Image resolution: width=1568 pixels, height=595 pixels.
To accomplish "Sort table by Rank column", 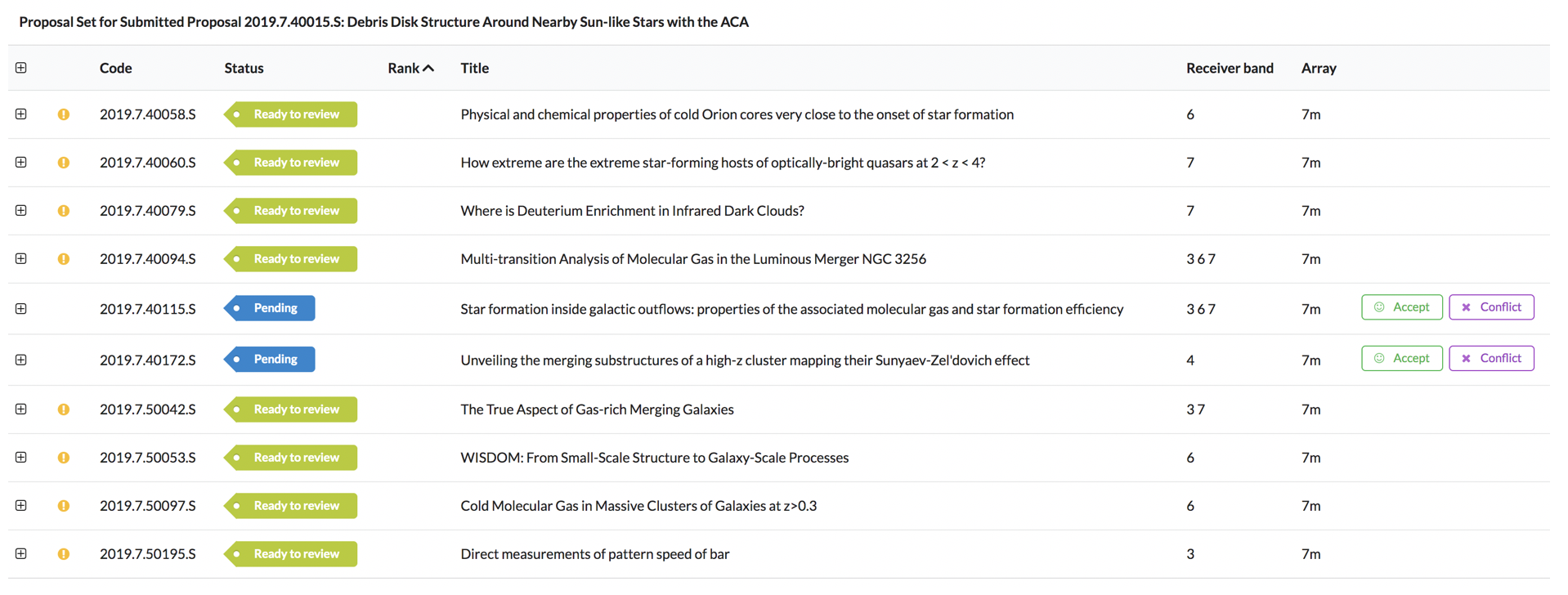I will pos(410,68).
